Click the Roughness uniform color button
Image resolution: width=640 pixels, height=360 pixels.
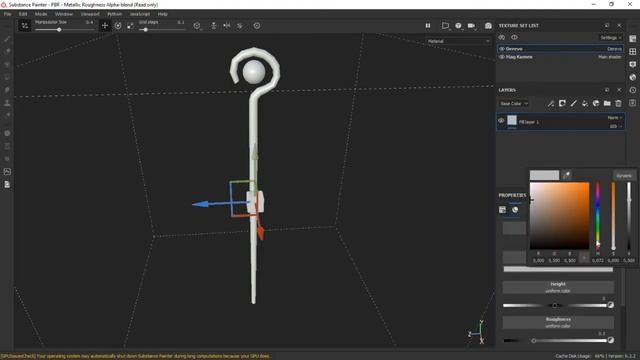tap(558, 322)
